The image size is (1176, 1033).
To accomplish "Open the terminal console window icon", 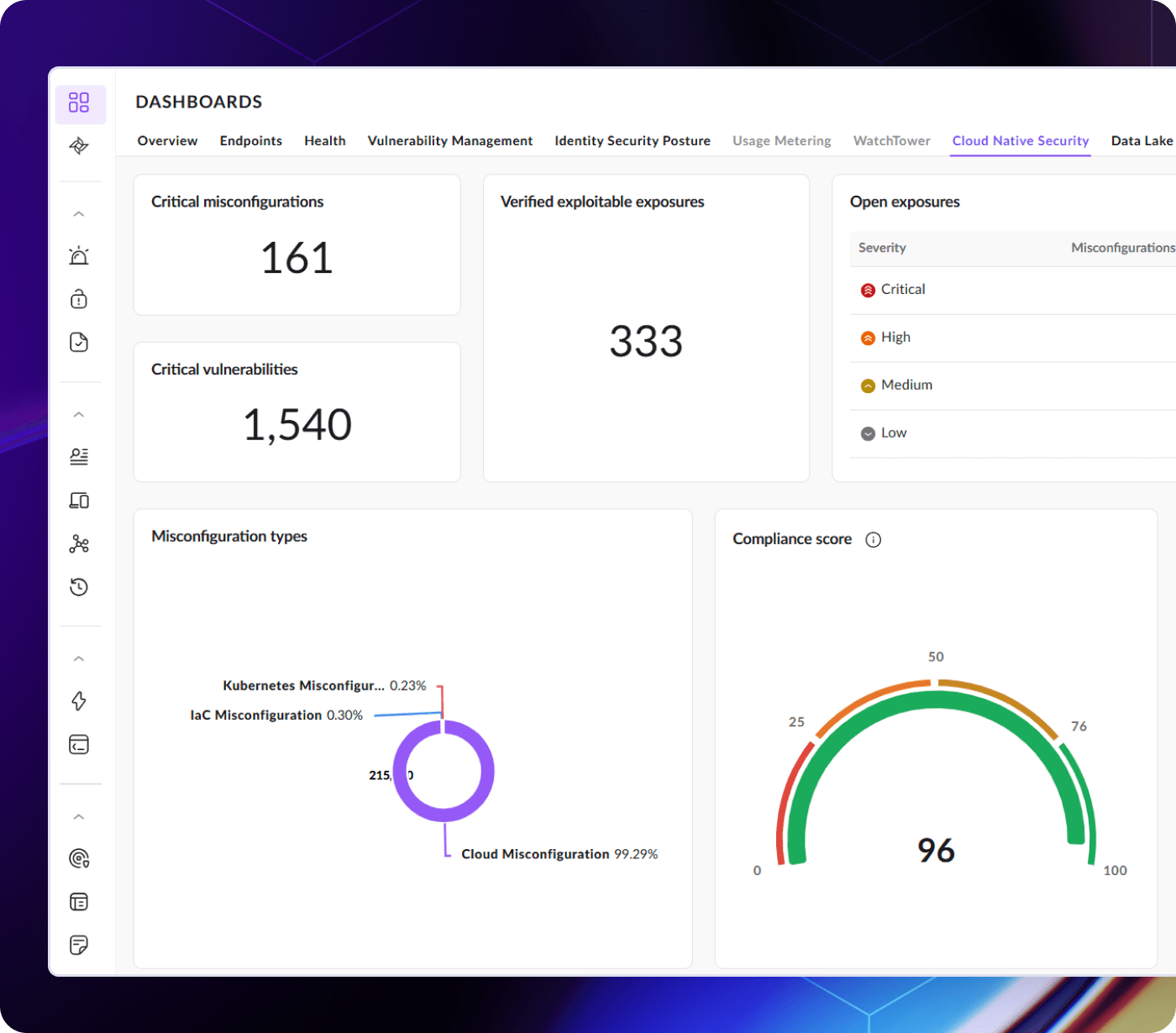I will pyautogui.click(x=79, y=745).
